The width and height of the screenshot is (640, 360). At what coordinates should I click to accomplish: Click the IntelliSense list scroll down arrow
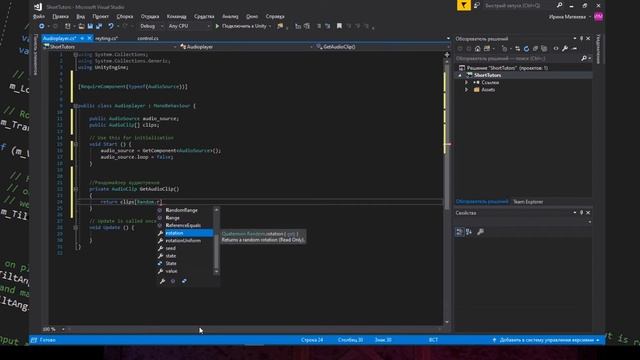(216, 271)
